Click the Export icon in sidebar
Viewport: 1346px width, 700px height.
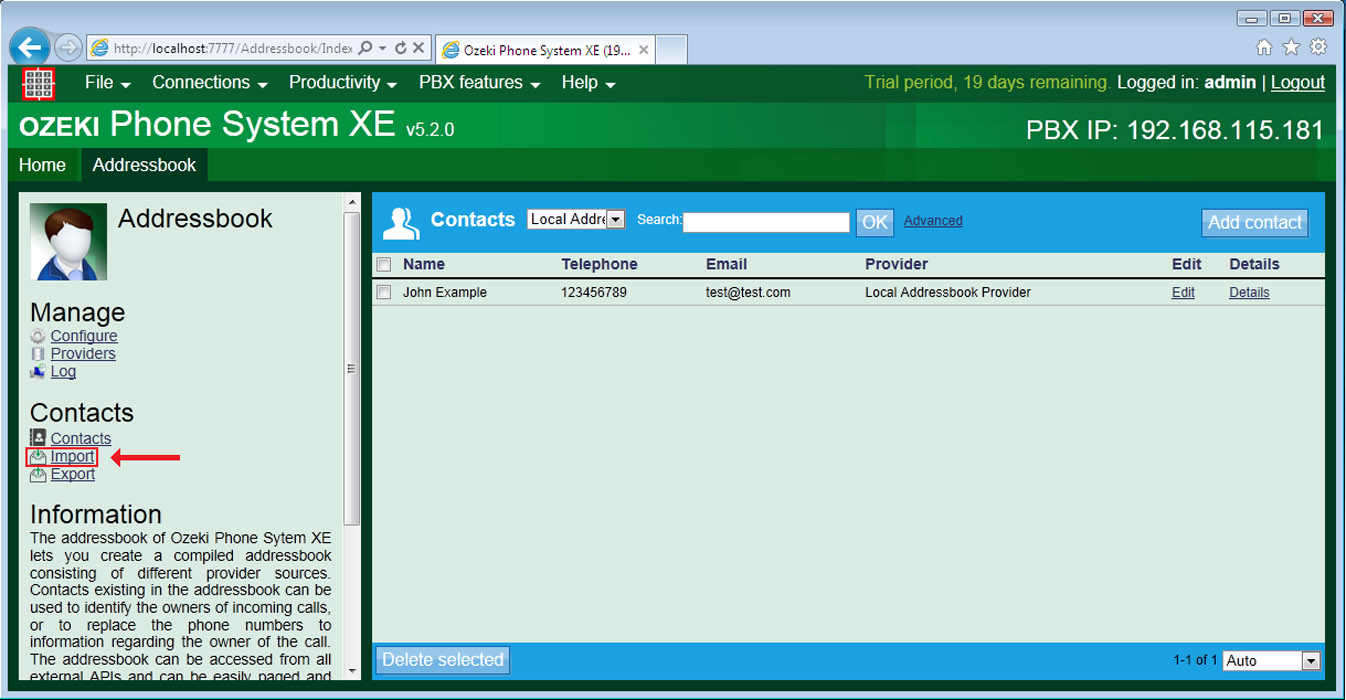[38, 474]
